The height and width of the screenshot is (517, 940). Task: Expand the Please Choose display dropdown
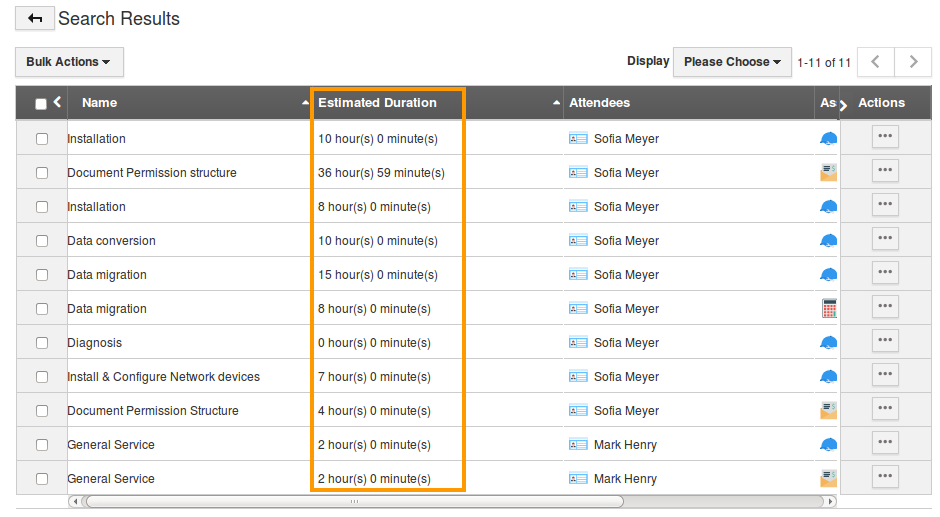coord(732,62)
